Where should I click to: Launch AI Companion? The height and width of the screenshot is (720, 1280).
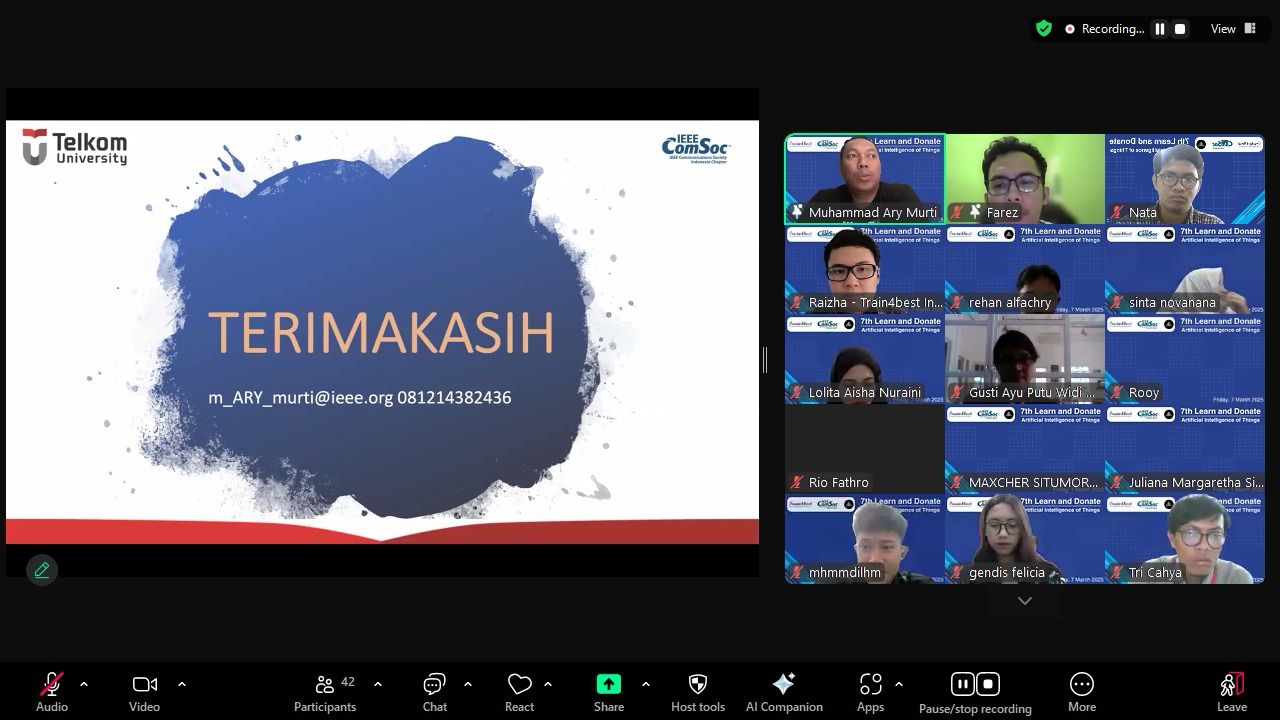pos(784,691)
